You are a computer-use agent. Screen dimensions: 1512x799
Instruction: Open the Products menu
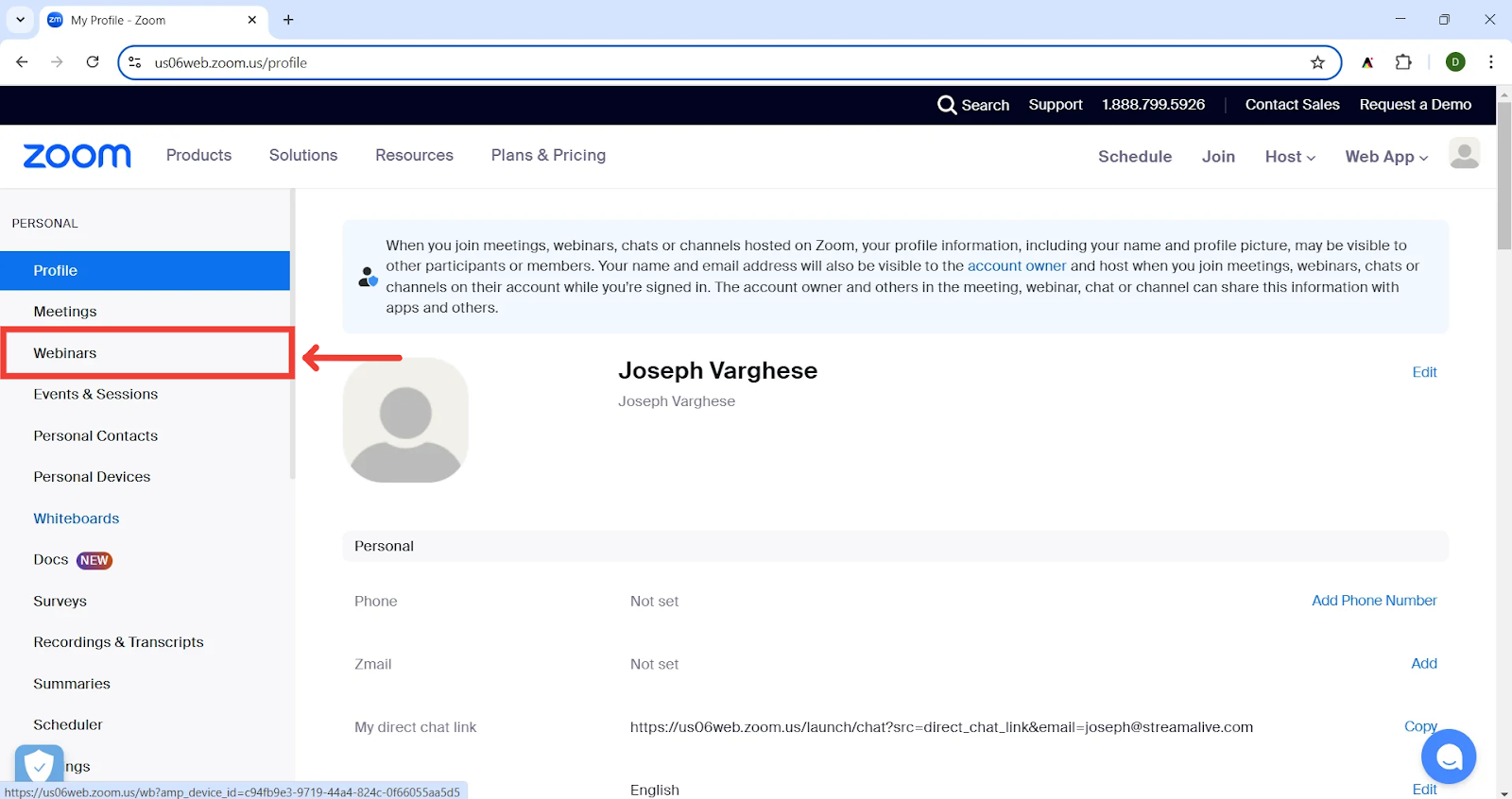tap(198, 155)
